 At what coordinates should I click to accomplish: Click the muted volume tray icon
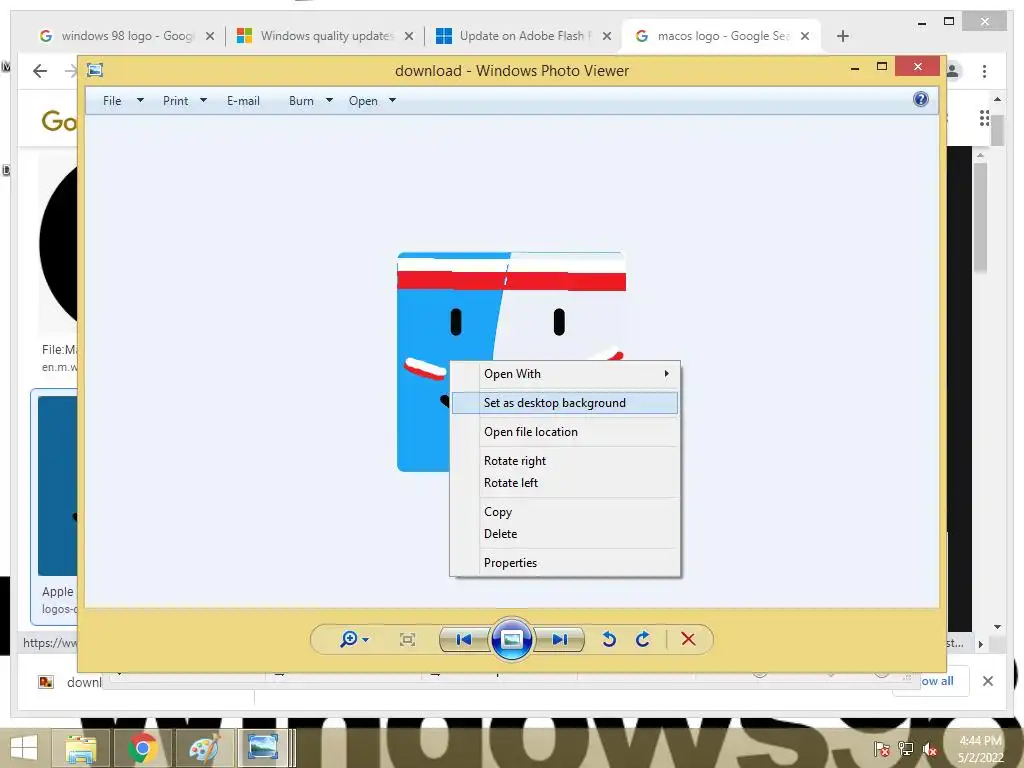[930, 749]
